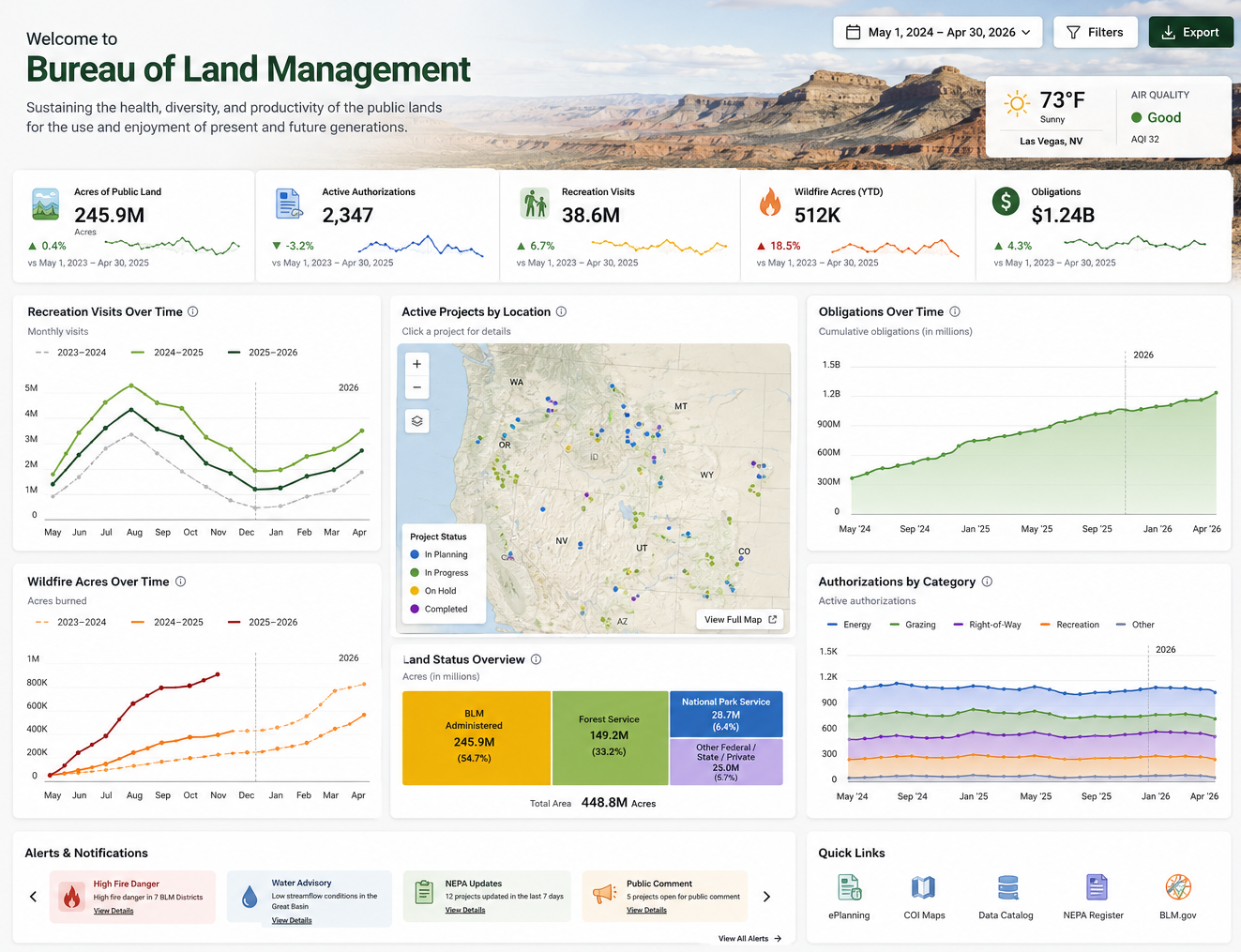Click the sunny weather icon
The width and height of the screenshot is (1241, 952).
point(1016,103)
